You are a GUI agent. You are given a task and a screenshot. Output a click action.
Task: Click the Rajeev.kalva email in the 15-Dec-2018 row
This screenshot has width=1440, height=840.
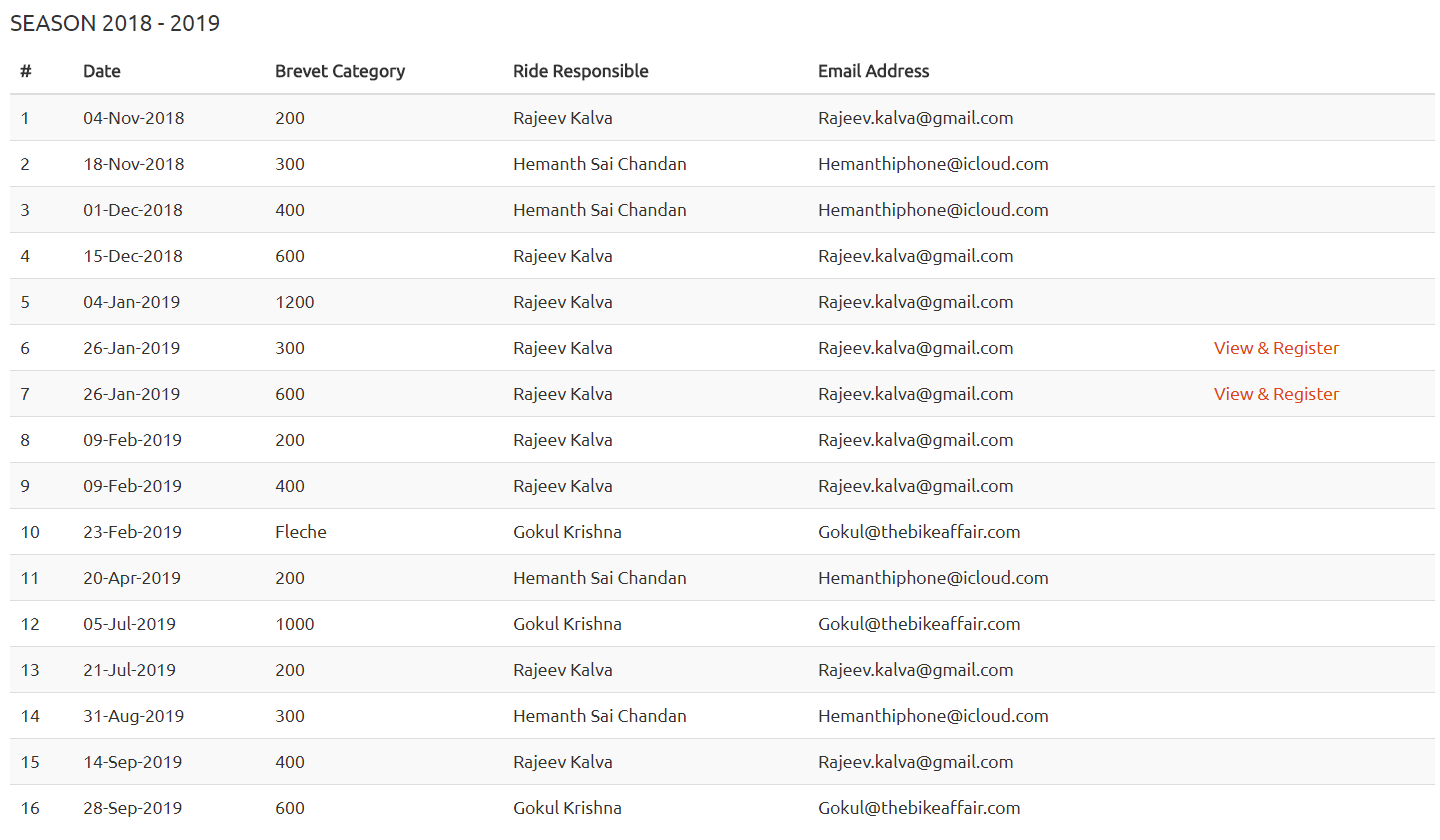916,256
